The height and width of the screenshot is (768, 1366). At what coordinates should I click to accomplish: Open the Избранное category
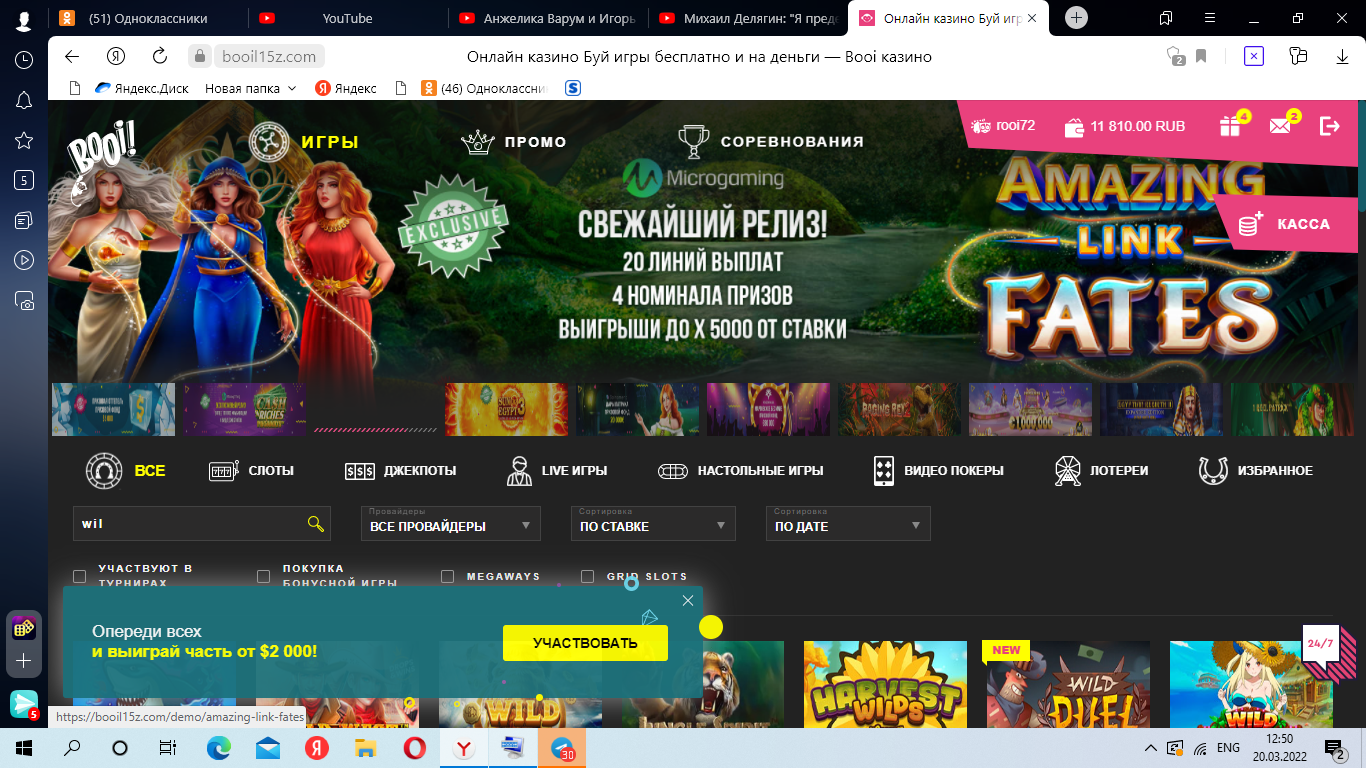pyautogui.click(x=1256, y=470)
